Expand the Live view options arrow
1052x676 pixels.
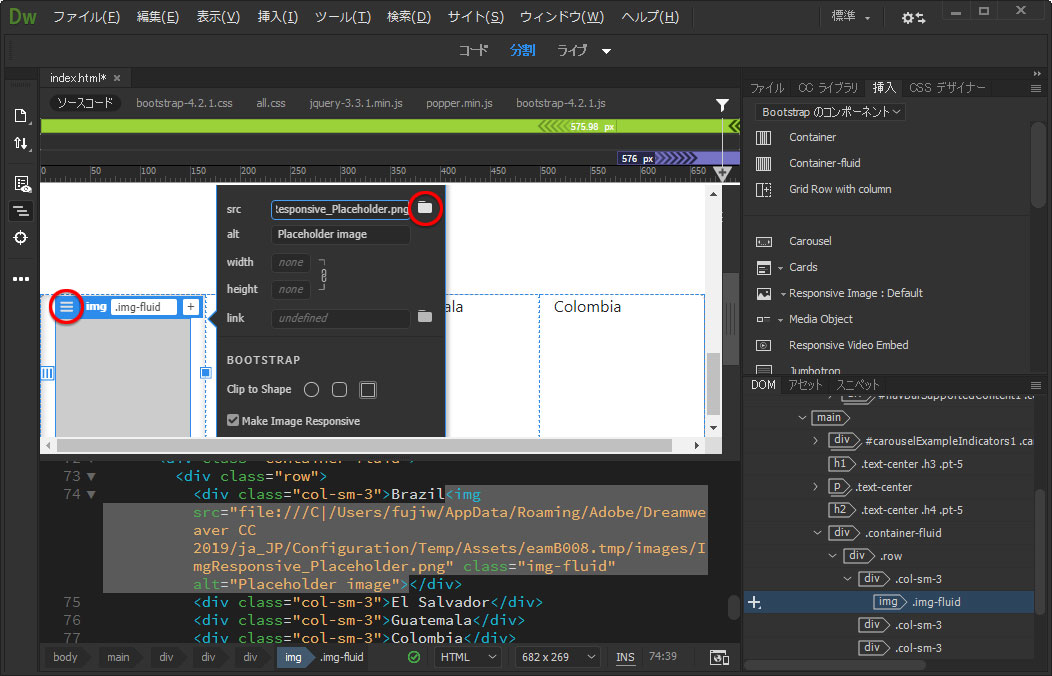coord(606,51)
